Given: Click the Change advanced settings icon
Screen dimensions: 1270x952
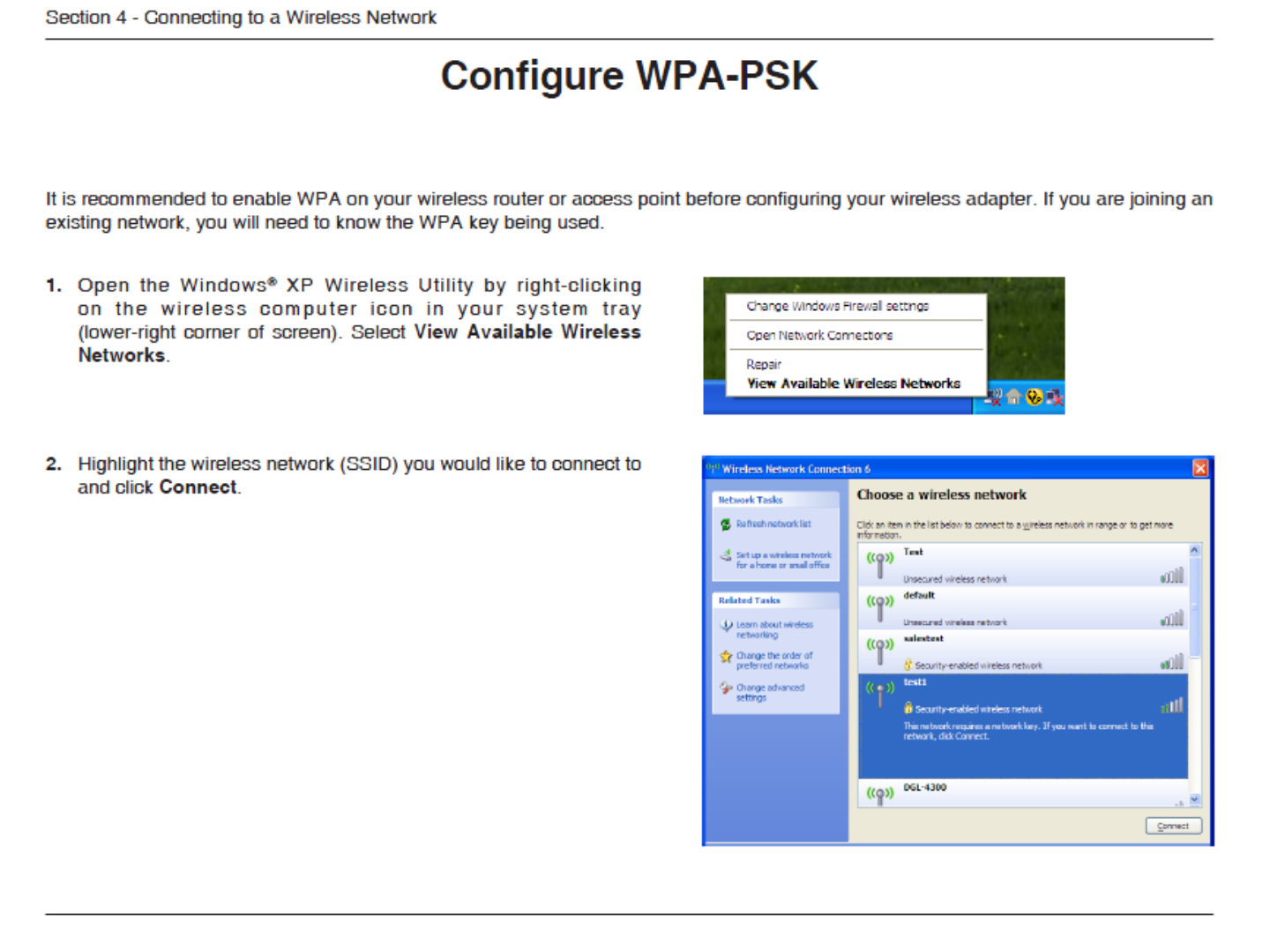Looking at the screenshot, I should point(726,688).
